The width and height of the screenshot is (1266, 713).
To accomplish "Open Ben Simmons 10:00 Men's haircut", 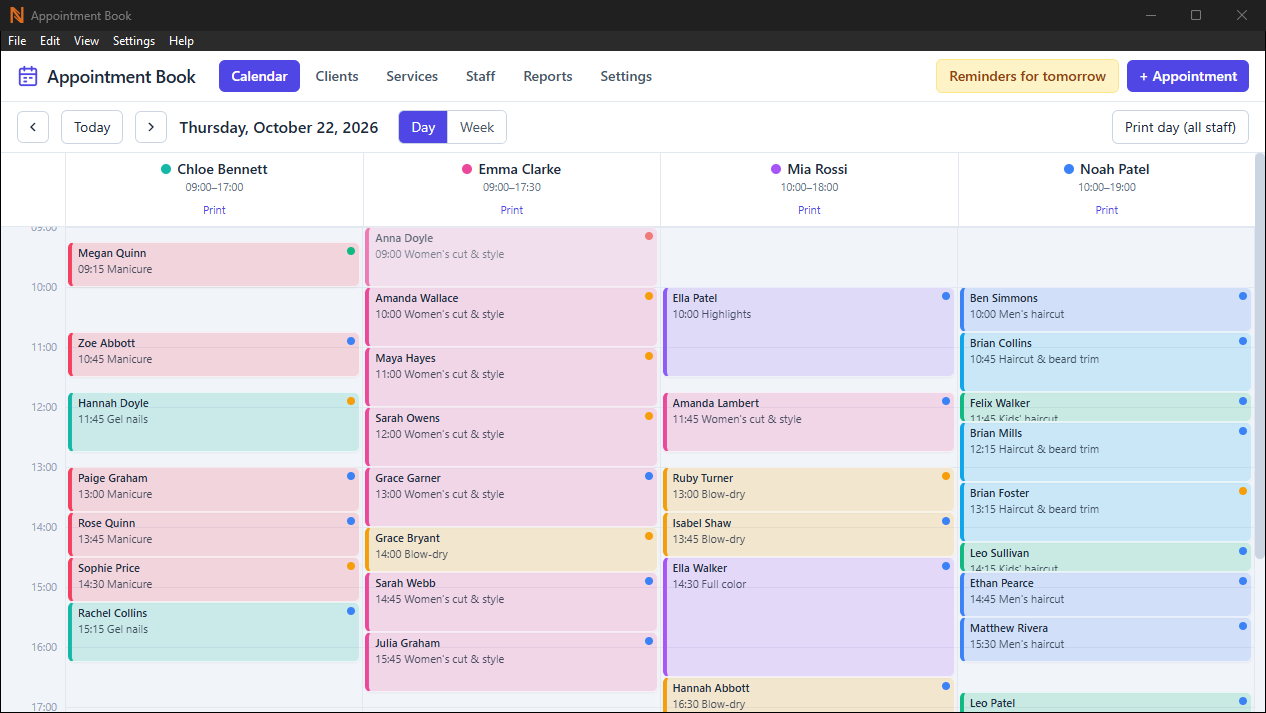I will pyautogui.click(x=1106, y=309).
